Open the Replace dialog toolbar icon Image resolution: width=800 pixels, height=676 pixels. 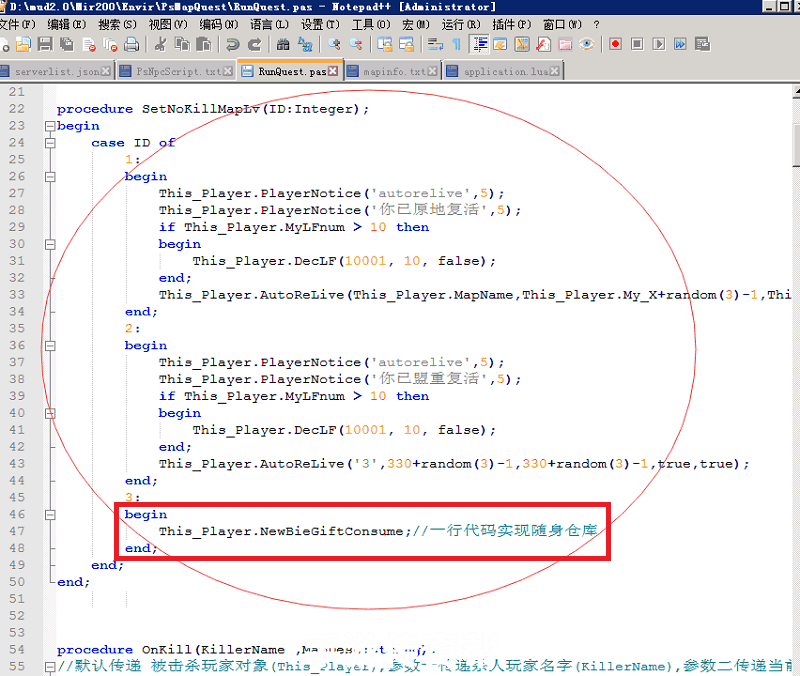pos(305,45)
